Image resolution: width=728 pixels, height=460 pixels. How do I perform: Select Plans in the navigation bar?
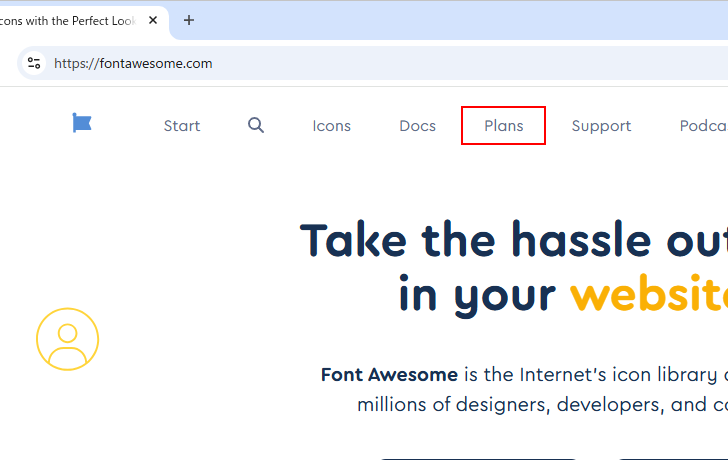click(504, 126)
